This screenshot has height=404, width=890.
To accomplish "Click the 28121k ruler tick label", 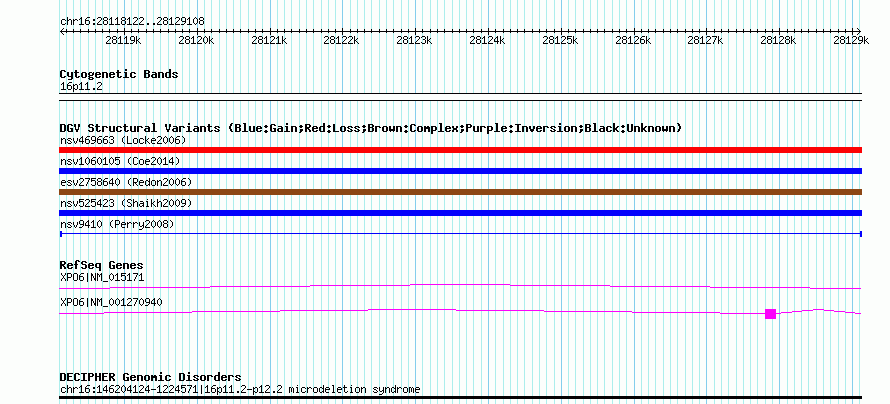I will (x=268, y=40).
